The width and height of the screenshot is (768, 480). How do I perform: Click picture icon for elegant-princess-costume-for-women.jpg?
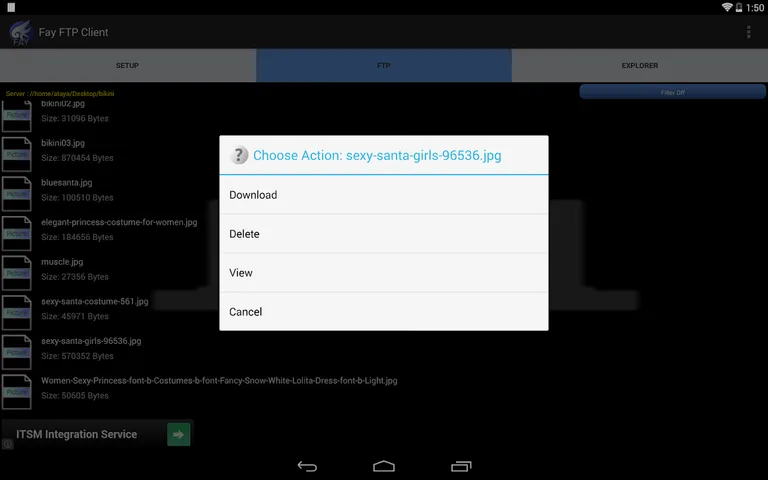[x=17, y=233]
